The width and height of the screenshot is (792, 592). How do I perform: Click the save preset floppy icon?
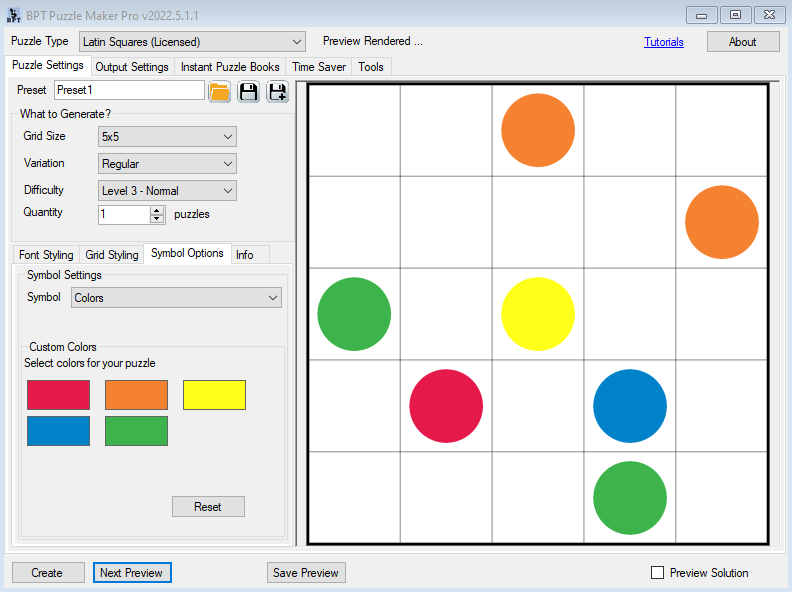tap(248, 92)
